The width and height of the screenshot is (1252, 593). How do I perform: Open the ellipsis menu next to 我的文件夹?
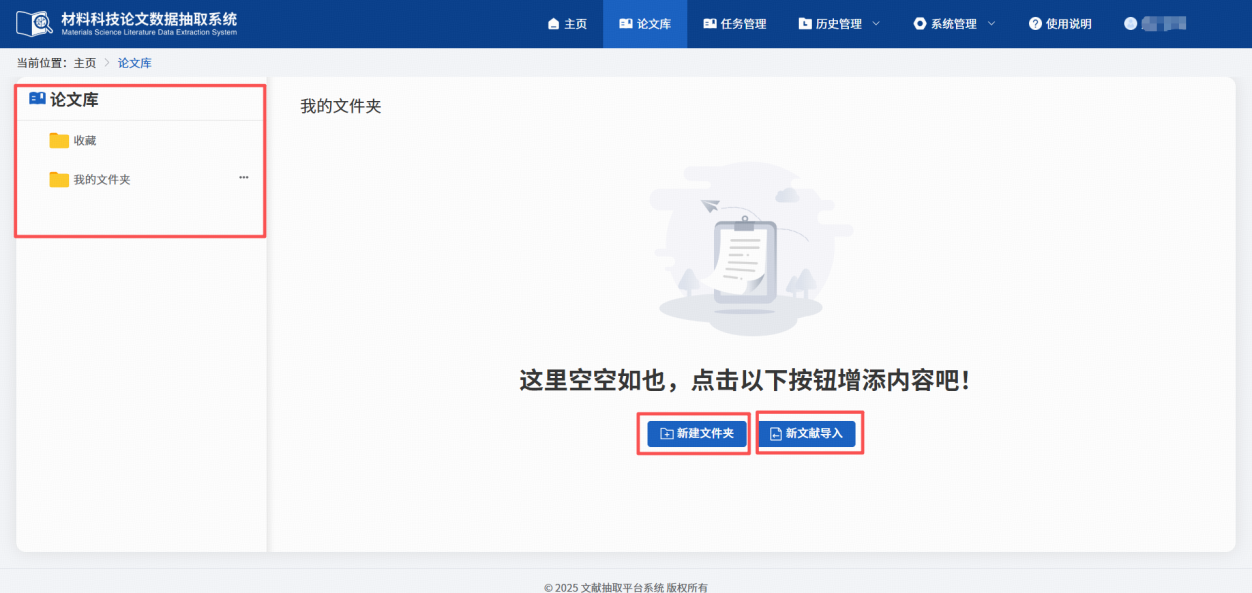click(x=243, y=177)
